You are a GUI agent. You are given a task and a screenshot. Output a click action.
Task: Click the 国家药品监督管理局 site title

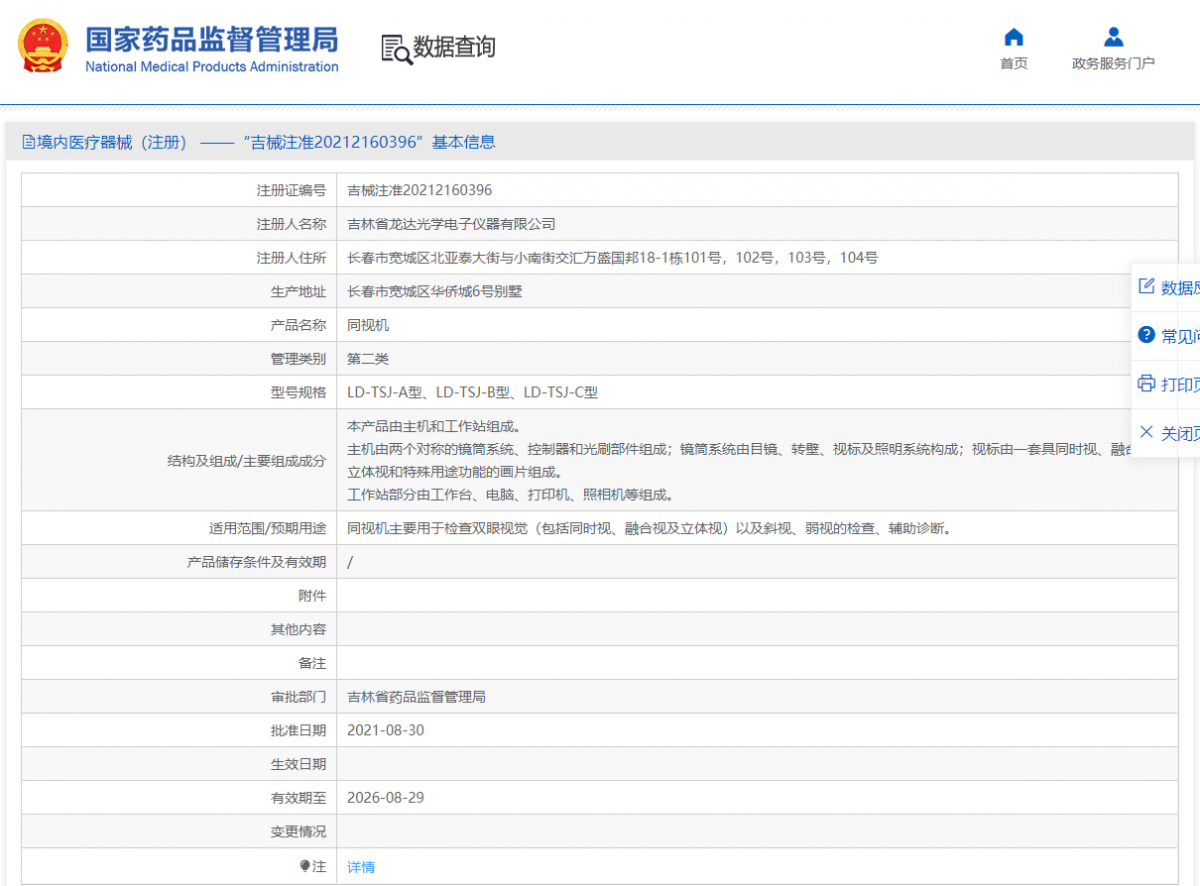coord(211,40)
